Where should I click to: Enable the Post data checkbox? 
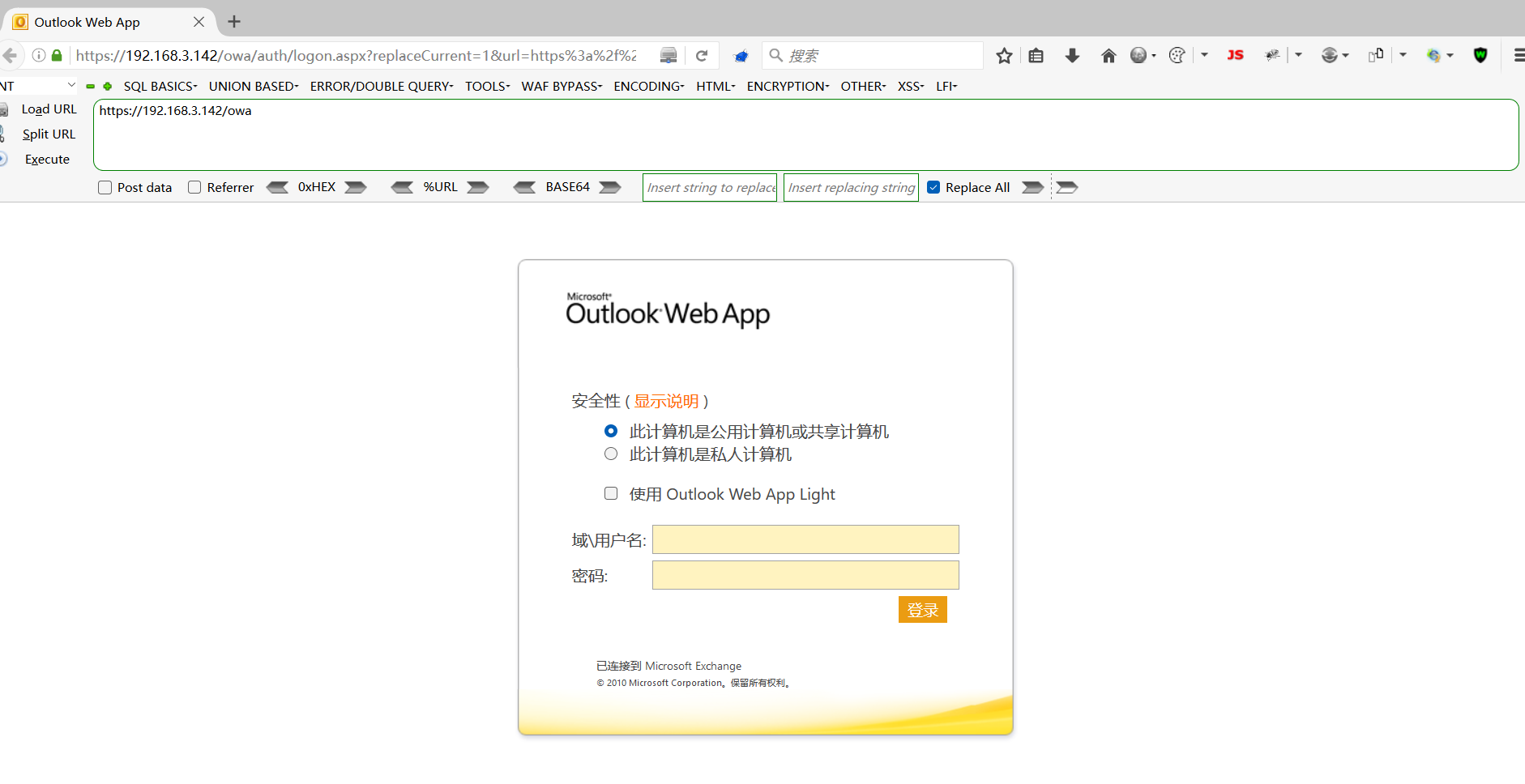pyautogui.click(x=105, y=187)
